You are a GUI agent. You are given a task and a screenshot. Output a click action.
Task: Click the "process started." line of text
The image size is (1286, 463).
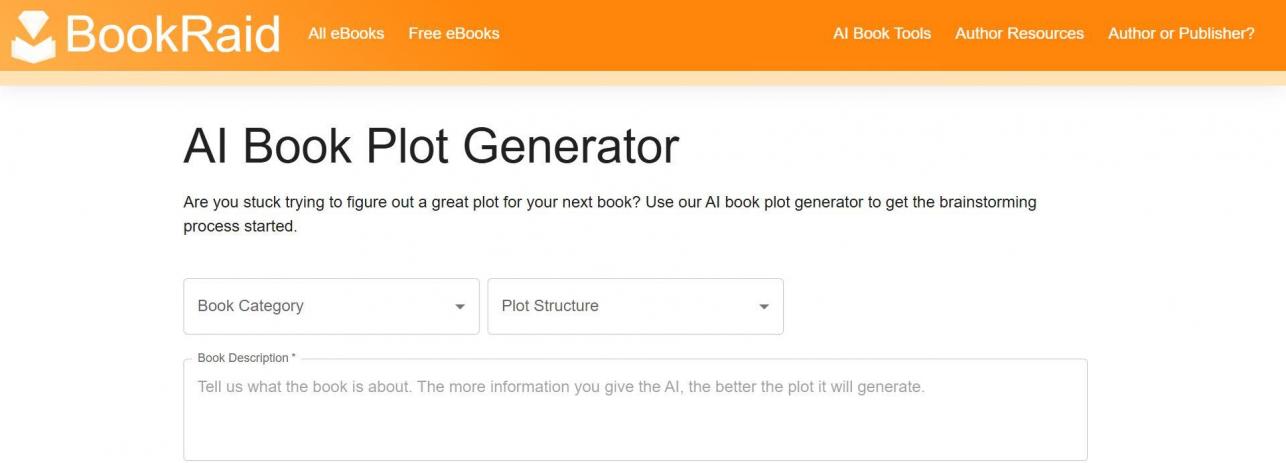pos(240,226)
